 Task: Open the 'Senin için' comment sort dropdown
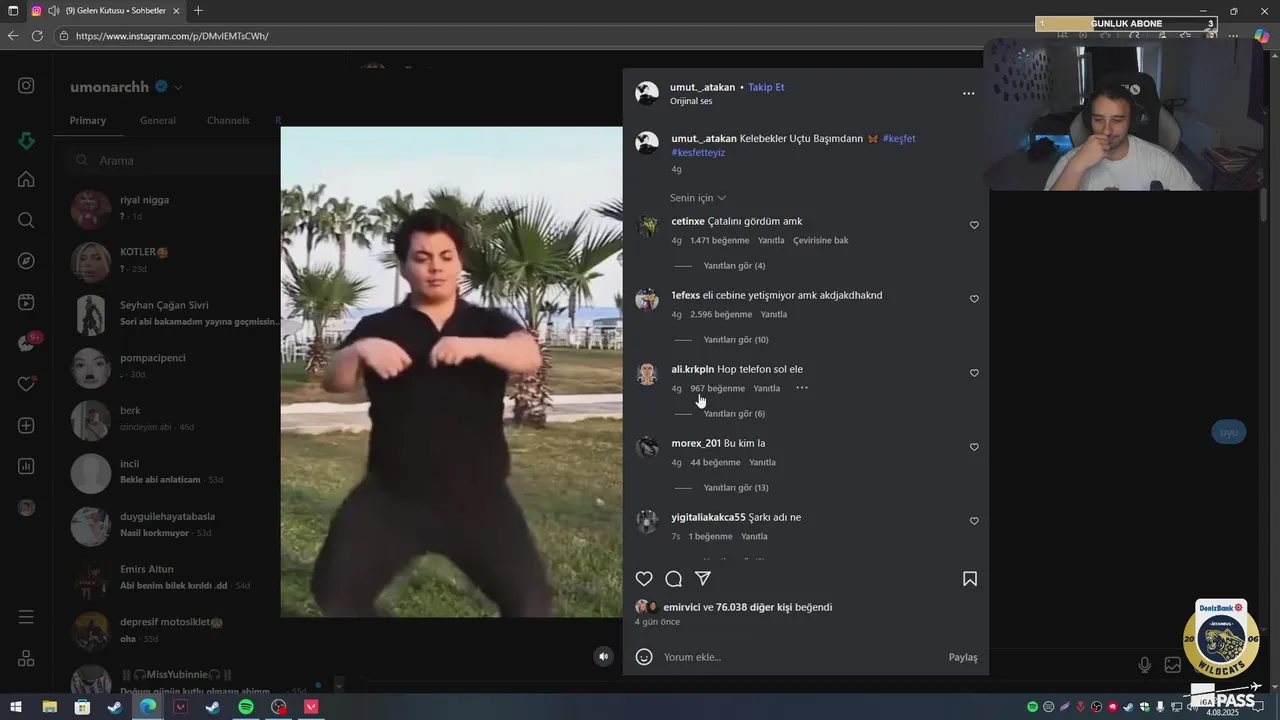coord(698,198)
